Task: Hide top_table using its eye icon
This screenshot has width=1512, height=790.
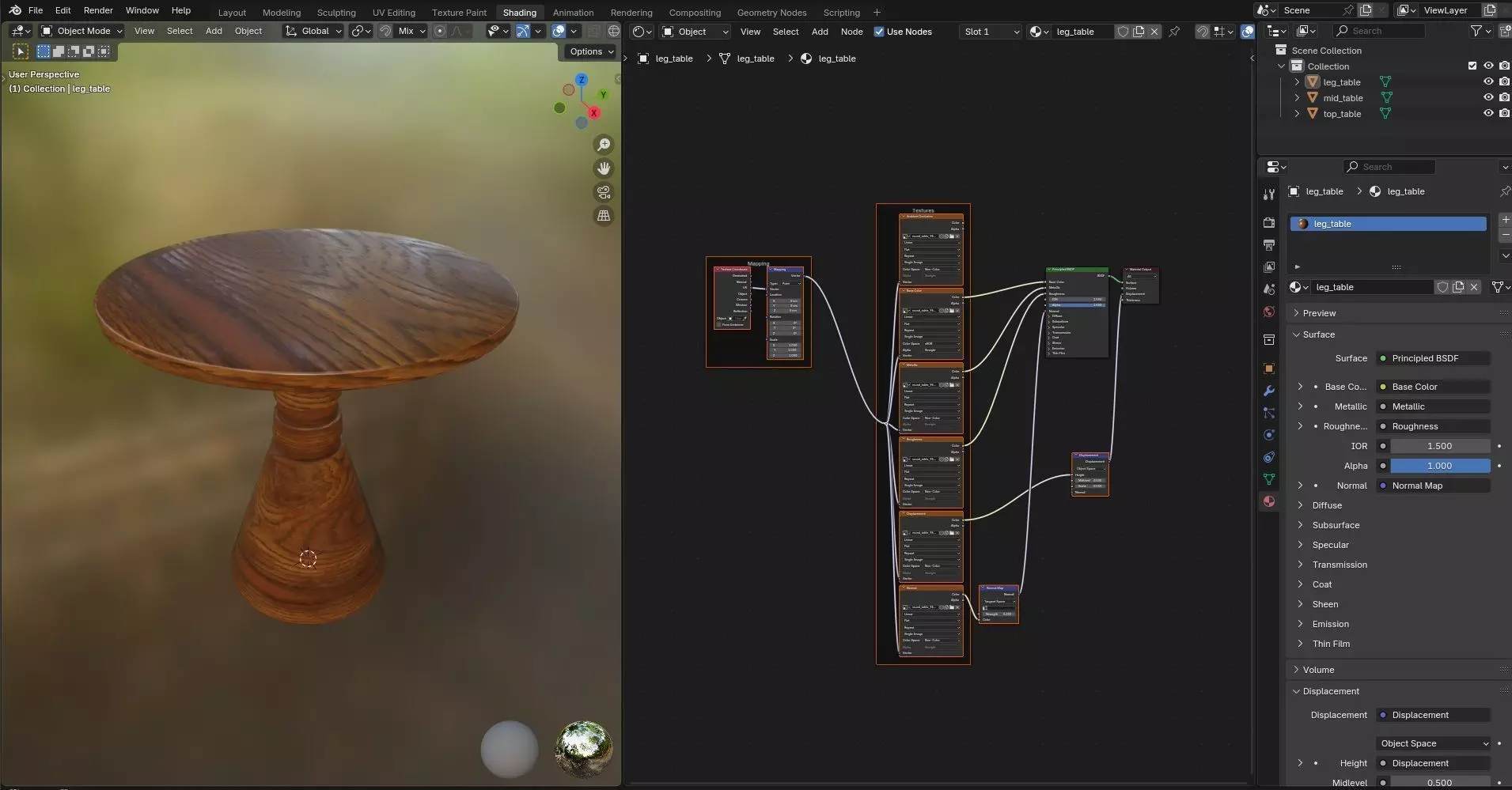Action: [1487, 114]
